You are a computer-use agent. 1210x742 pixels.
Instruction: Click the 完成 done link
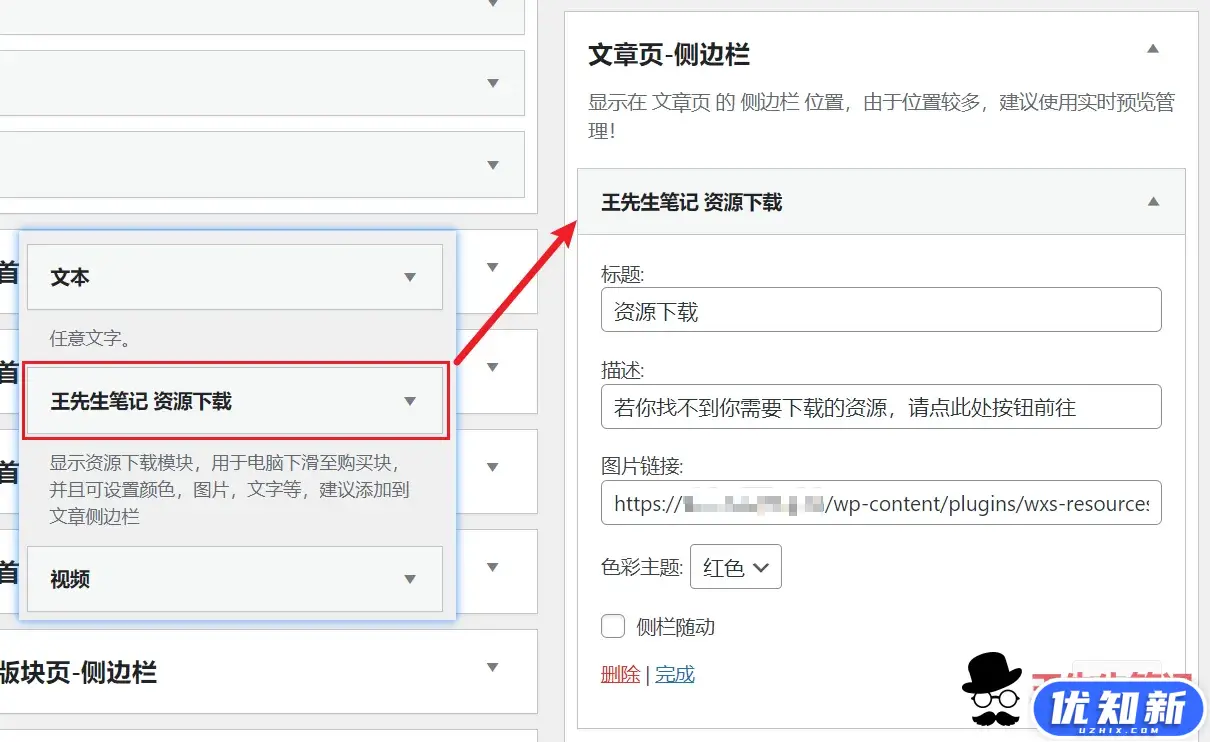[675, 675]
